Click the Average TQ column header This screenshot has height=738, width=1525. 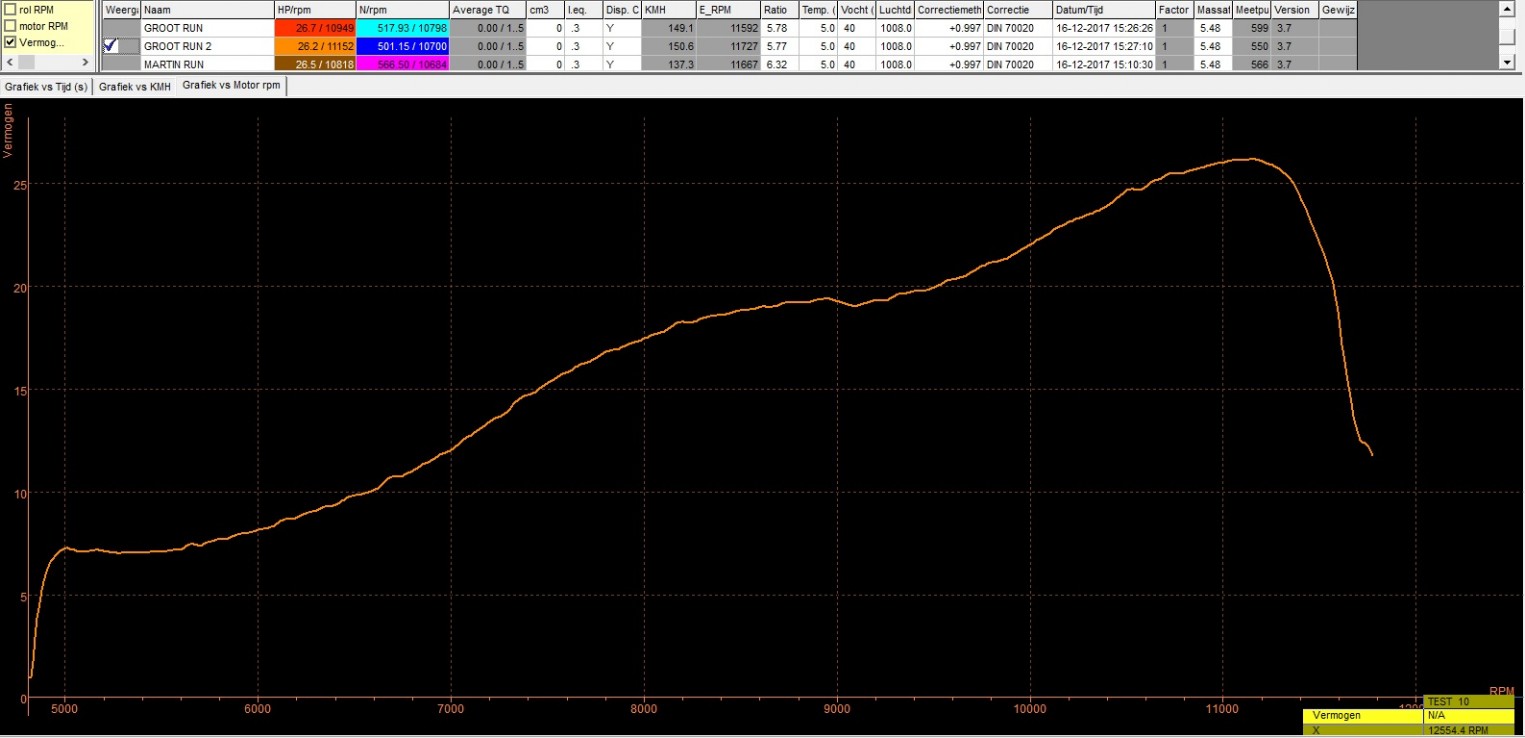point(489,9)
